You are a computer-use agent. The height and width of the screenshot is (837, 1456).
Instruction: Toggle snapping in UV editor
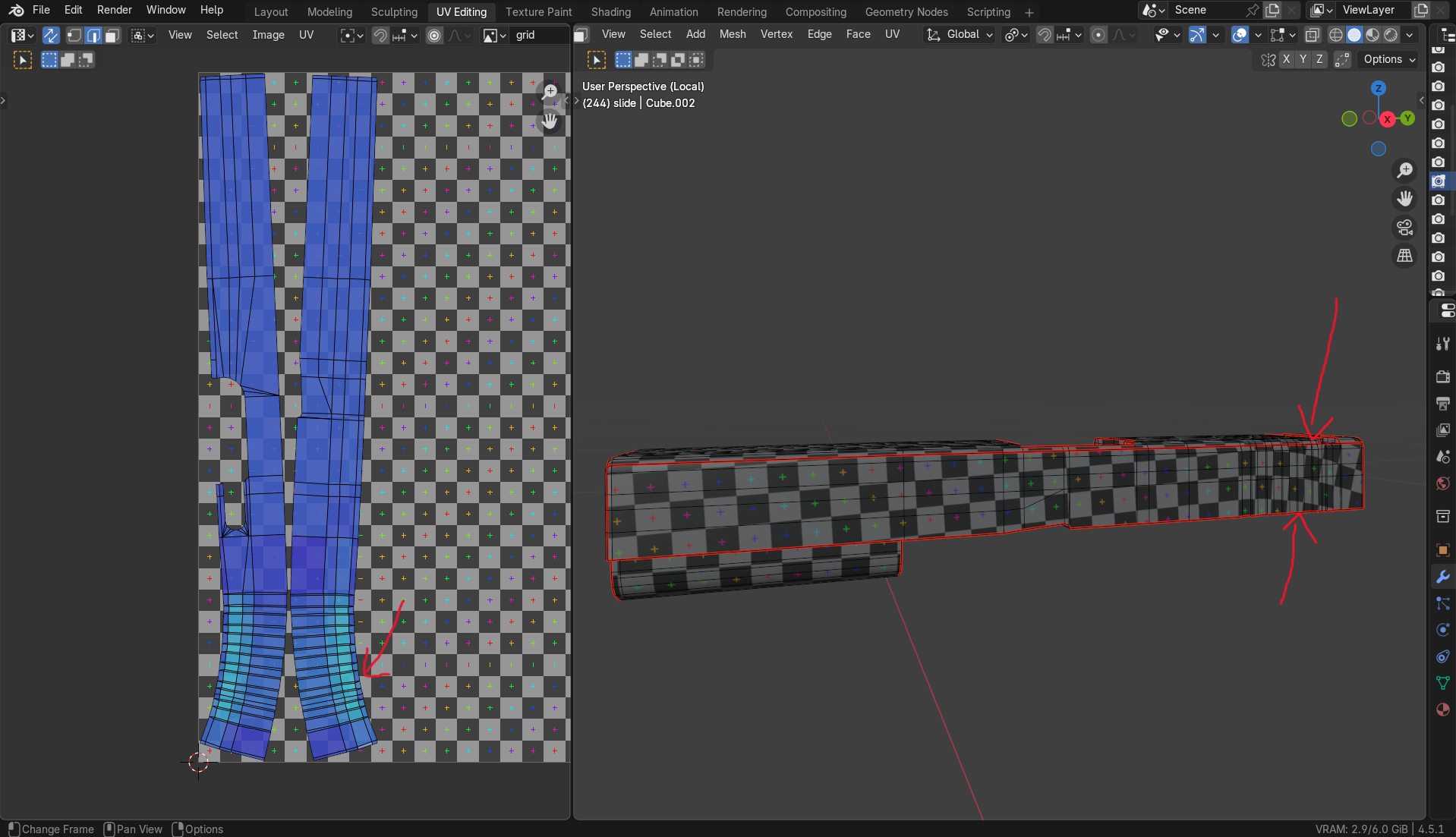[x=380, y=35]
